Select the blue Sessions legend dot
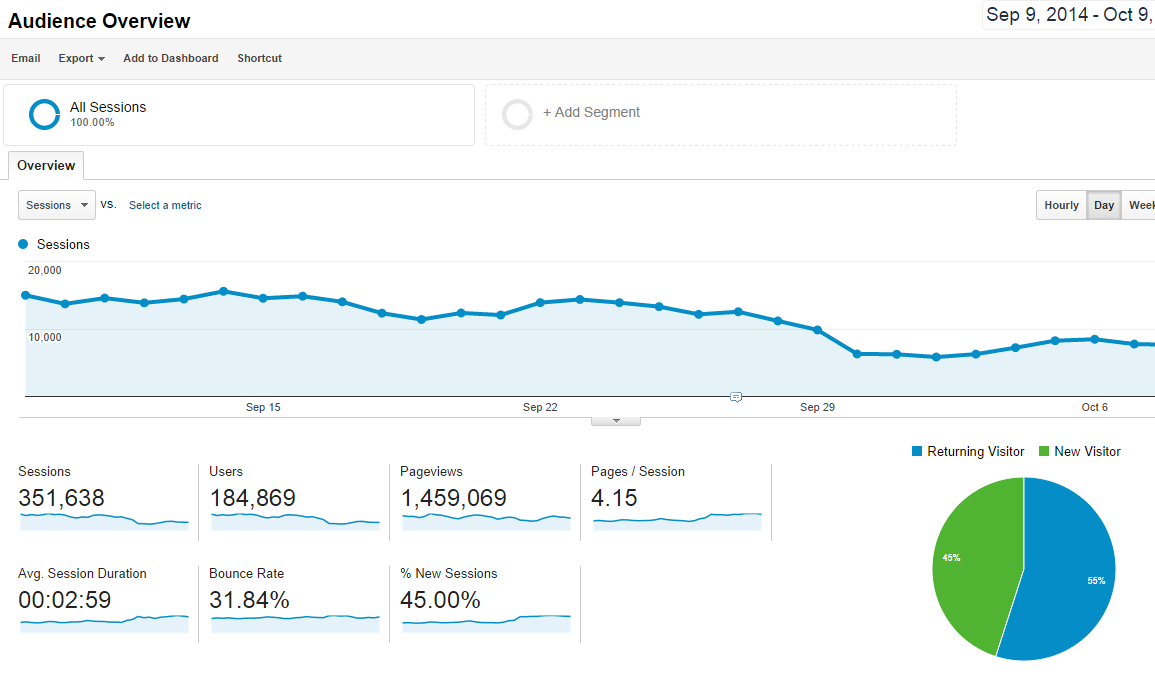 pos(23,244)
